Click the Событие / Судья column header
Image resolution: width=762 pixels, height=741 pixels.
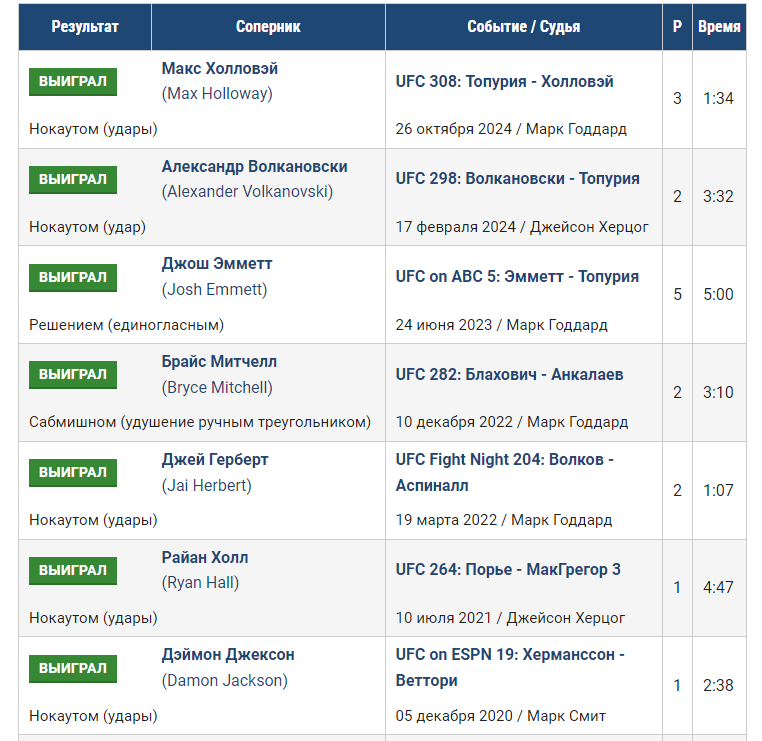point(524,27)
